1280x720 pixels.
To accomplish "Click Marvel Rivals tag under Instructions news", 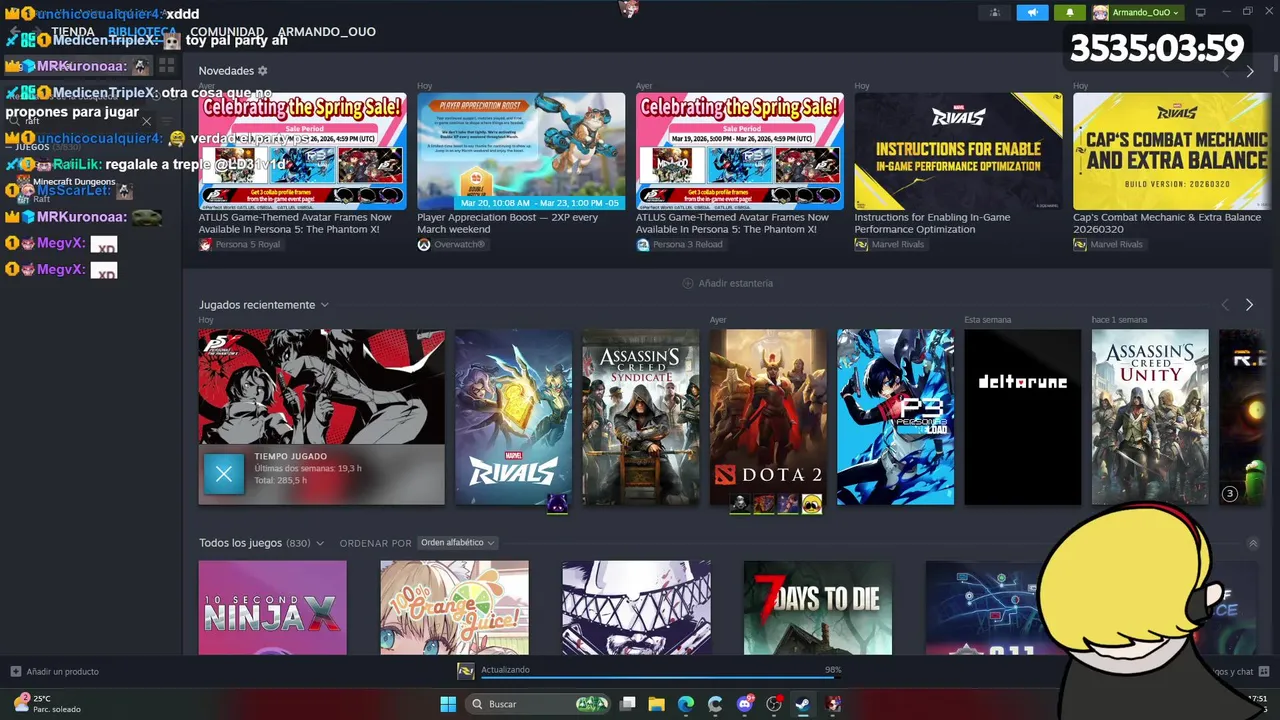I will point(890,244).
